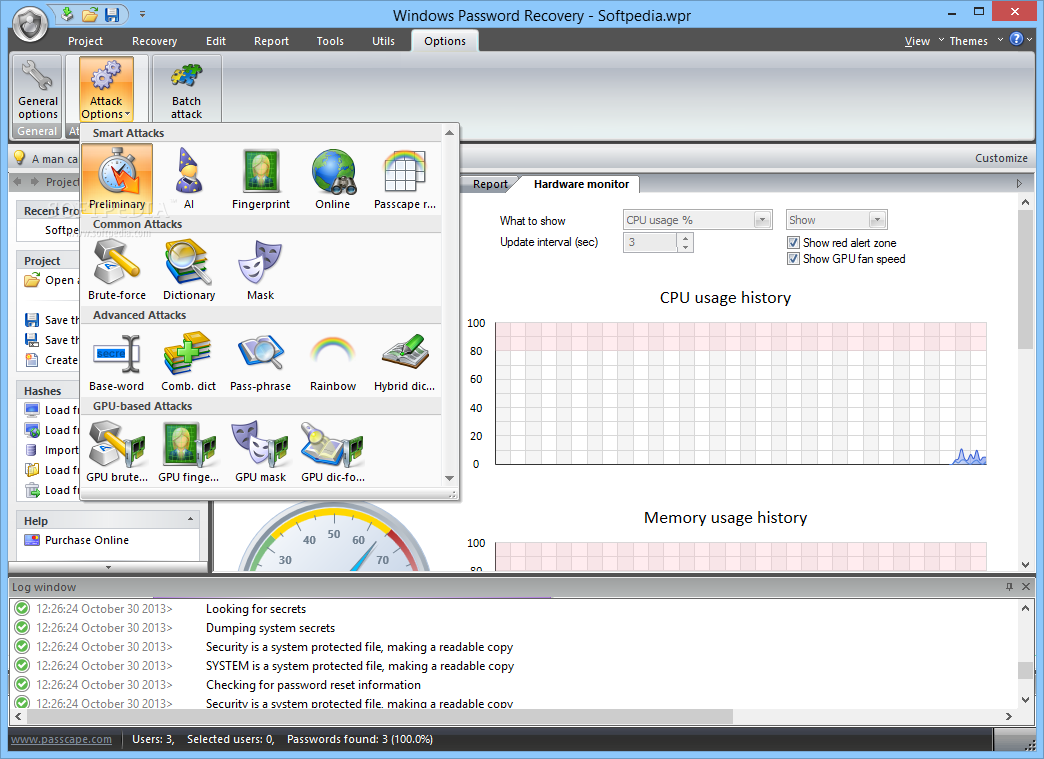Choose the Brute-force attack hammer
The width and height of the screenshot is (1044, 759).
coord(117,270)
